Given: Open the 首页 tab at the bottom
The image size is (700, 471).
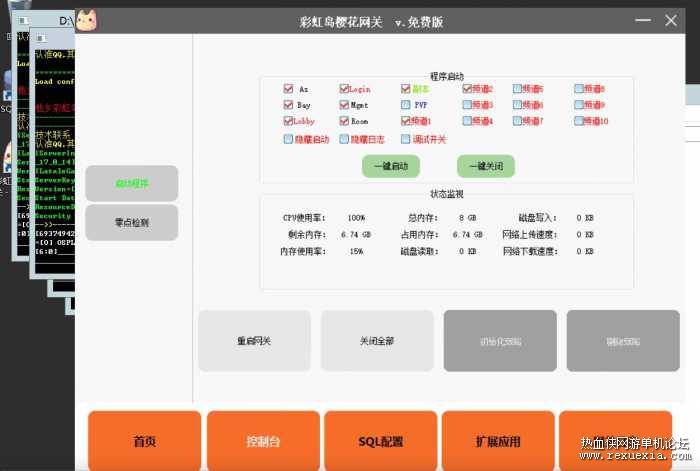Looking at the screenshot, I should (x=144, y=441).
